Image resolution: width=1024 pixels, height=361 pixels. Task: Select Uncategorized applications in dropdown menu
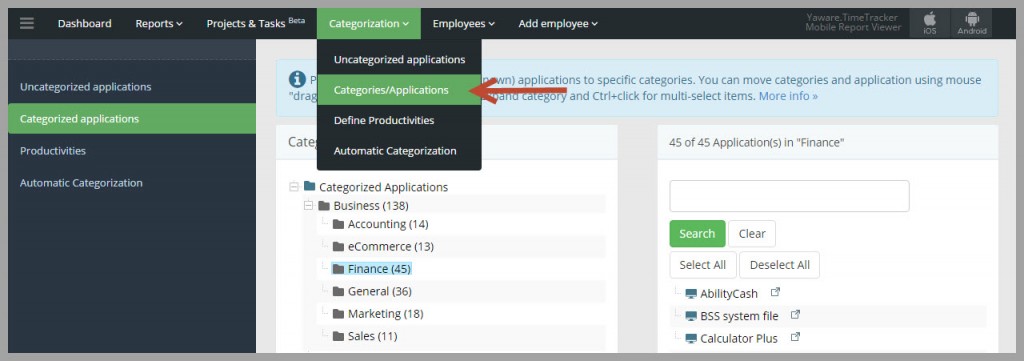coord(399,59)
